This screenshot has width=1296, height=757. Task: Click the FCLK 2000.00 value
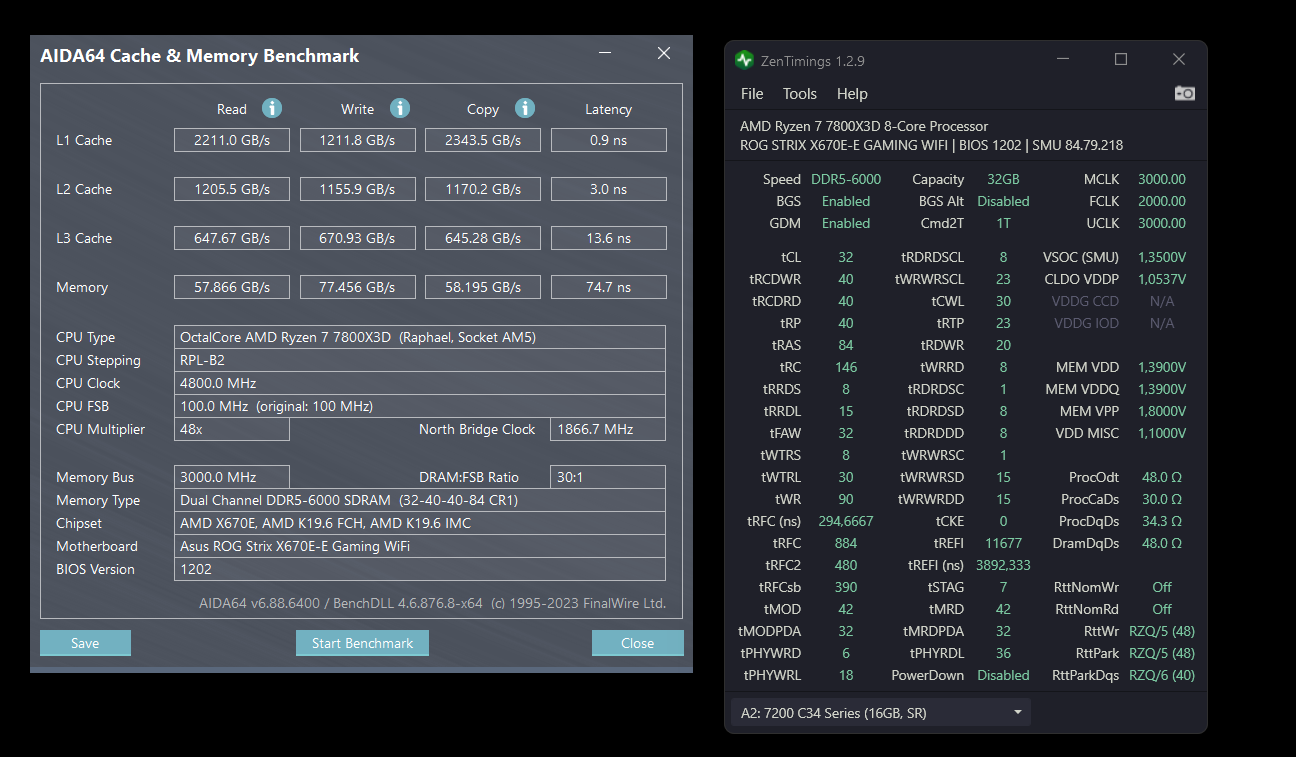tap(1162, 201)
